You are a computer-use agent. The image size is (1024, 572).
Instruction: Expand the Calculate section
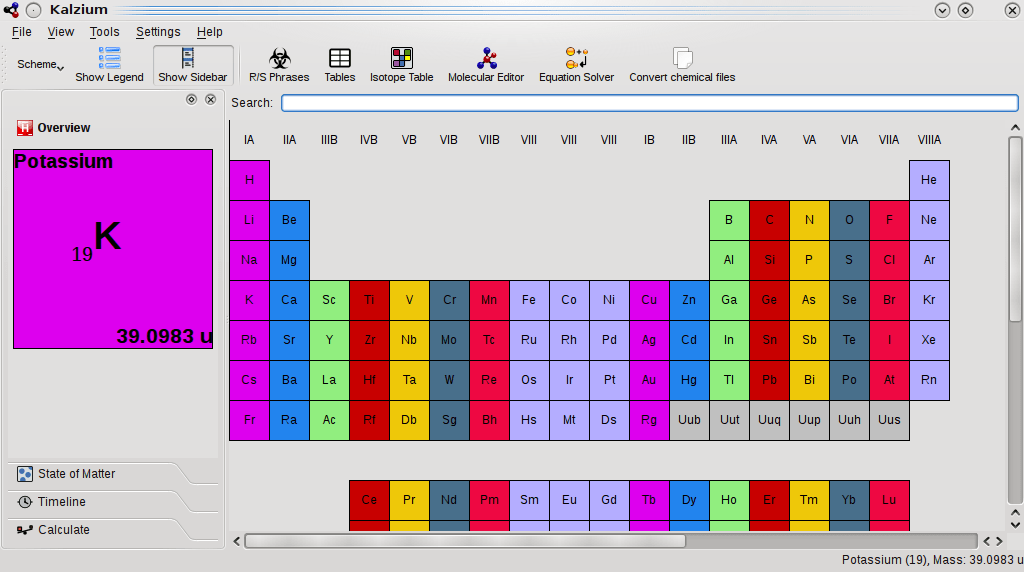[63, 530]
